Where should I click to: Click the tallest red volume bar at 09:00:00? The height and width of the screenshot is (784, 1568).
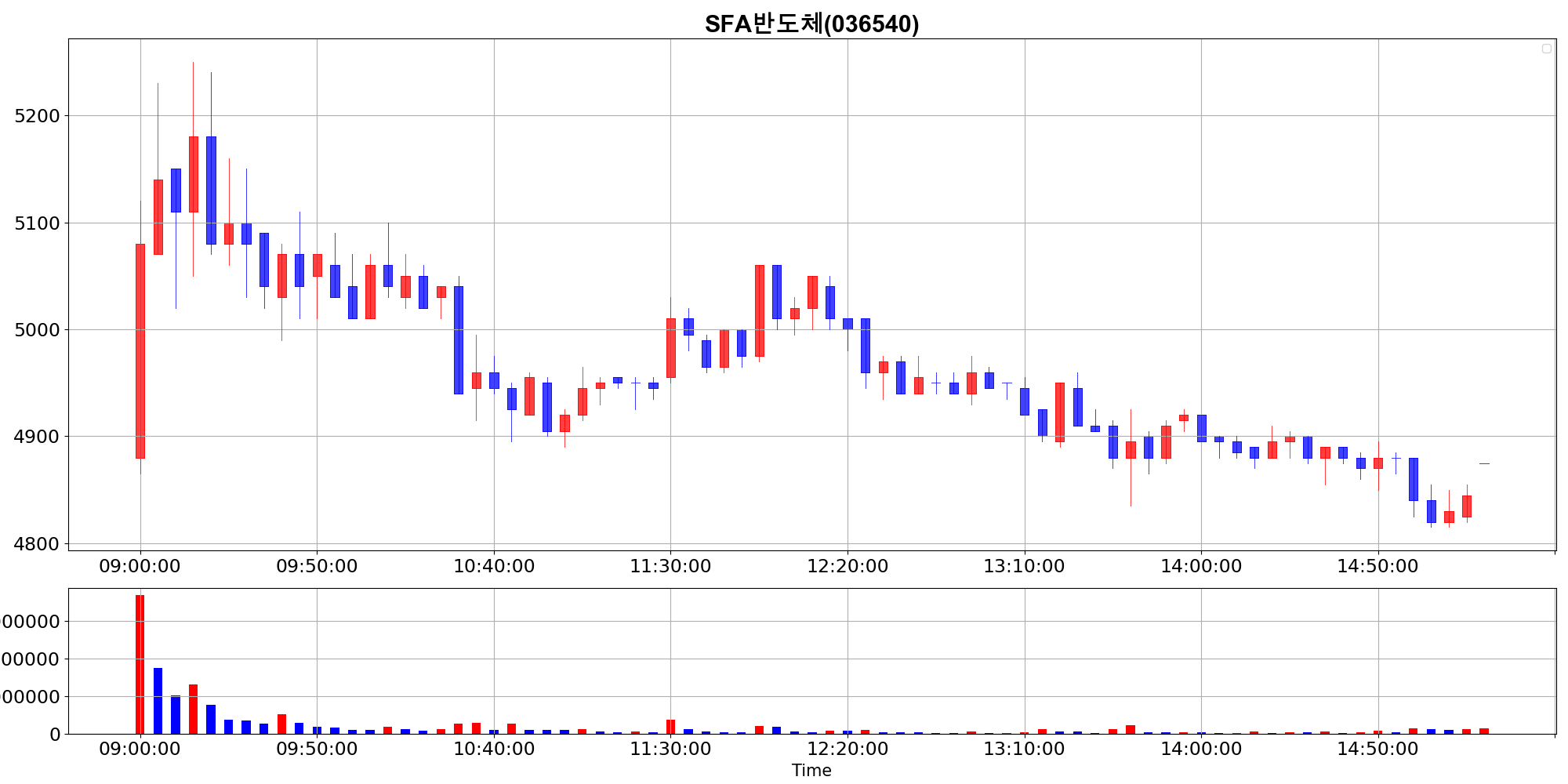pos(140,665)
